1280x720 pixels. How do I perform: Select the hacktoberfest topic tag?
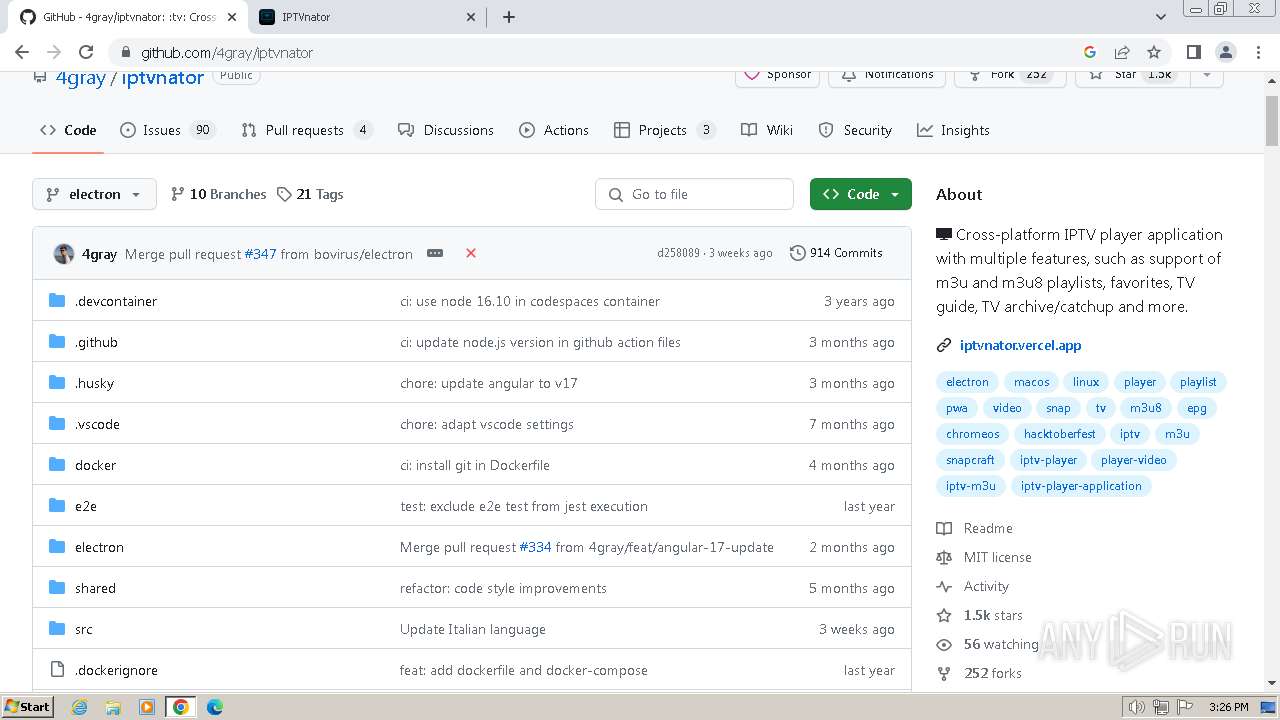tap(1059, 434)
